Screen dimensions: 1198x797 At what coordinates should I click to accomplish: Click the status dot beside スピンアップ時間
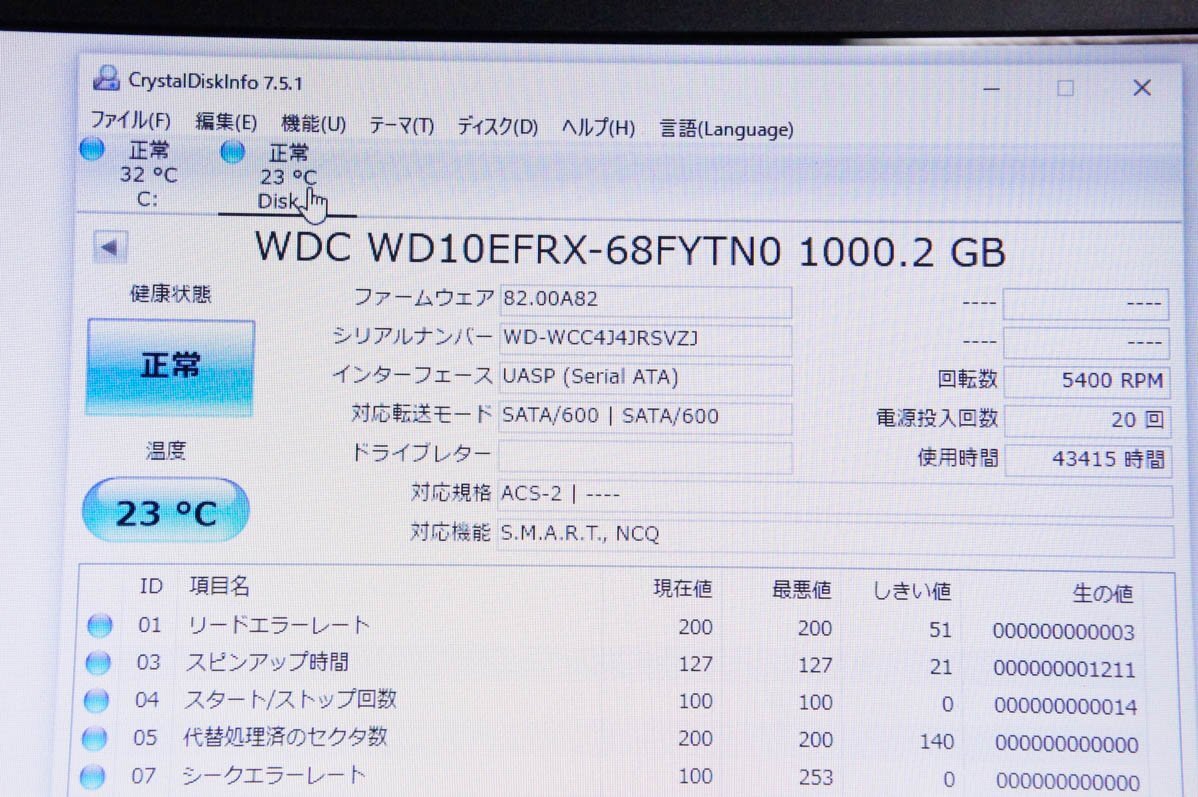pos(99,662)
